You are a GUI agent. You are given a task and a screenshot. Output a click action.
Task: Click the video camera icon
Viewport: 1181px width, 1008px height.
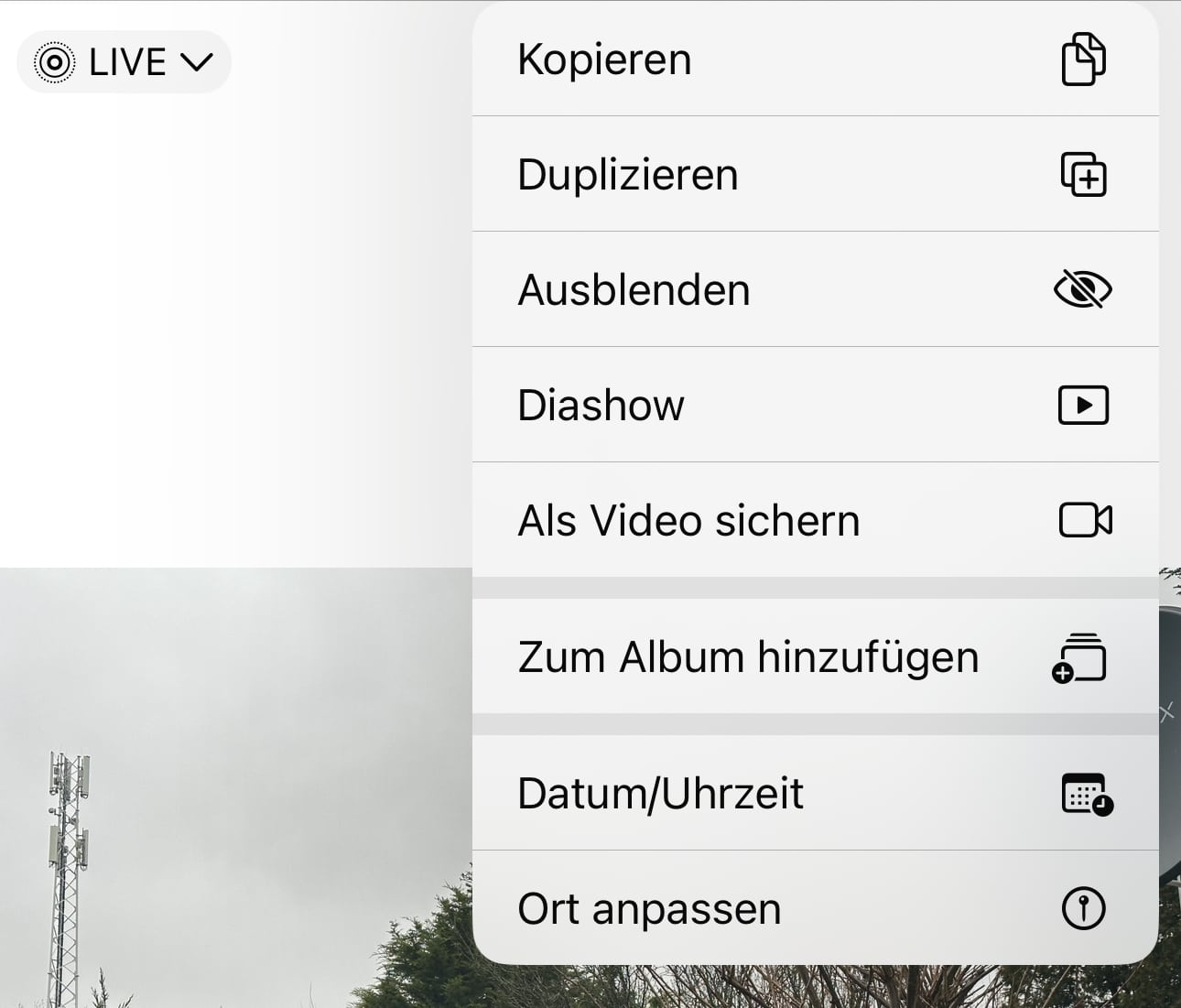[1085, 520]
